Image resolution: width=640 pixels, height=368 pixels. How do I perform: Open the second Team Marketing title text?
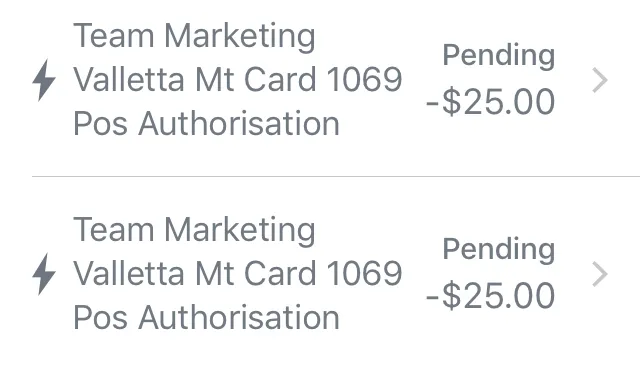194,231
